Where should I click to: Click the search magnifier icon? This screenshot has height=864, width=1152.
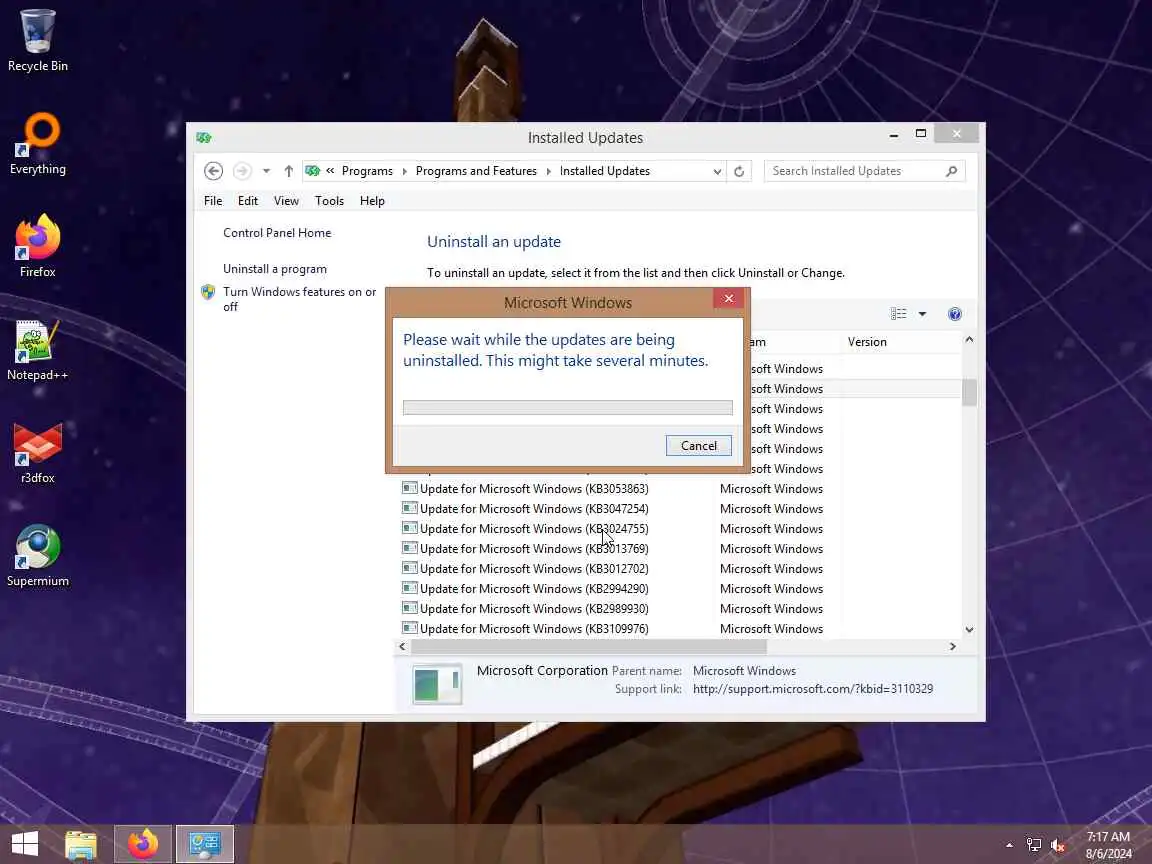pos(951,171)
